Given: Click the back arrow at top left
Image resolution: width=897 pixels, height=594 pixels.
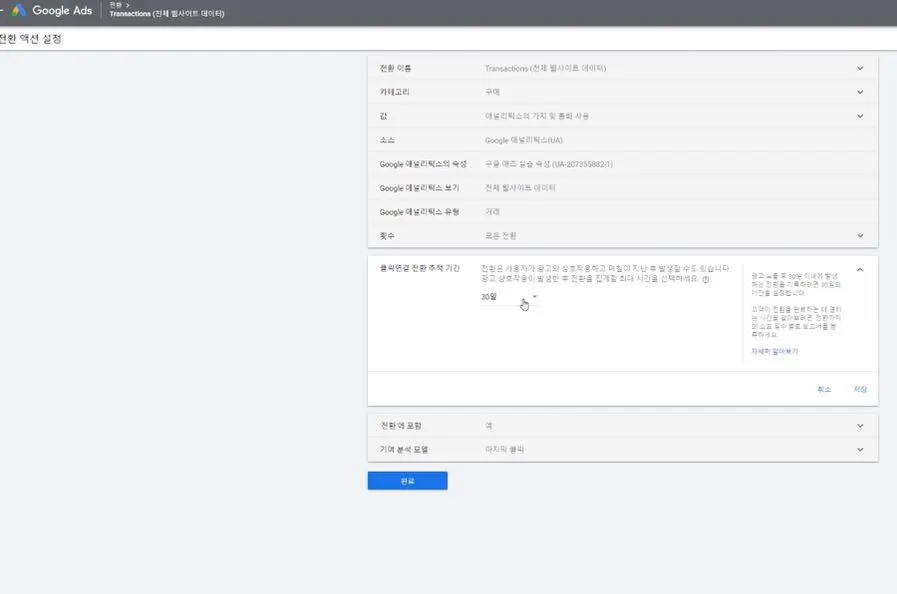Looking at the screenshot, I should point(5,11).
